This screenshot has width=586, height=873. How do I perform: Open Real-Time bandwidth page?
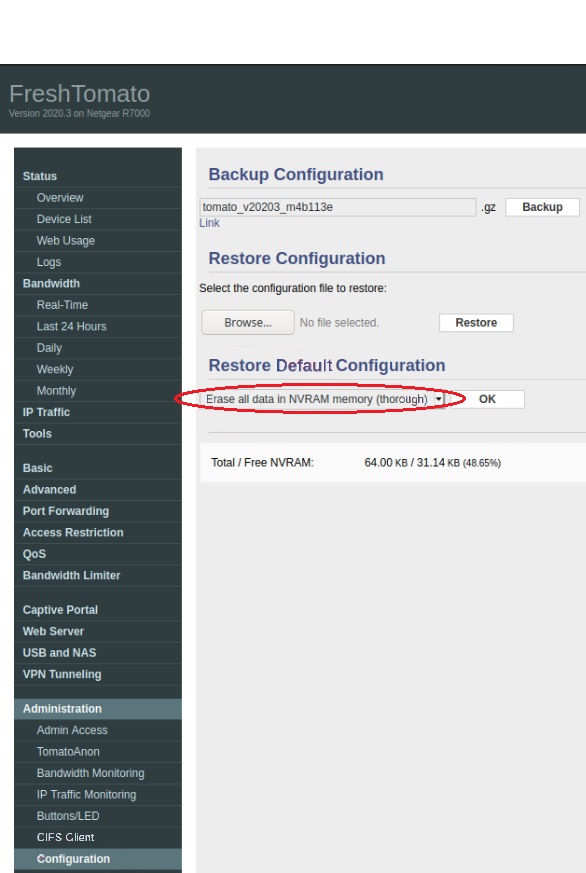(x=62, y=305)
